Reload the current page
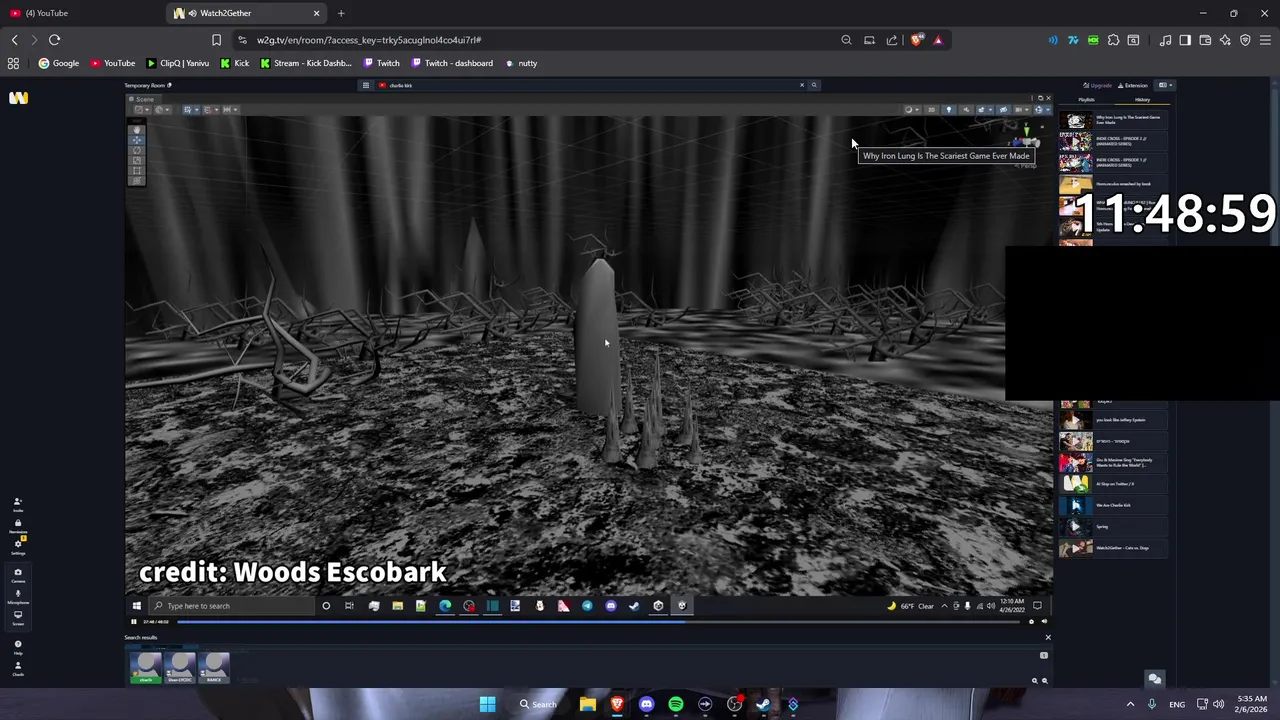1280x720 pixels. click(54, 40)
